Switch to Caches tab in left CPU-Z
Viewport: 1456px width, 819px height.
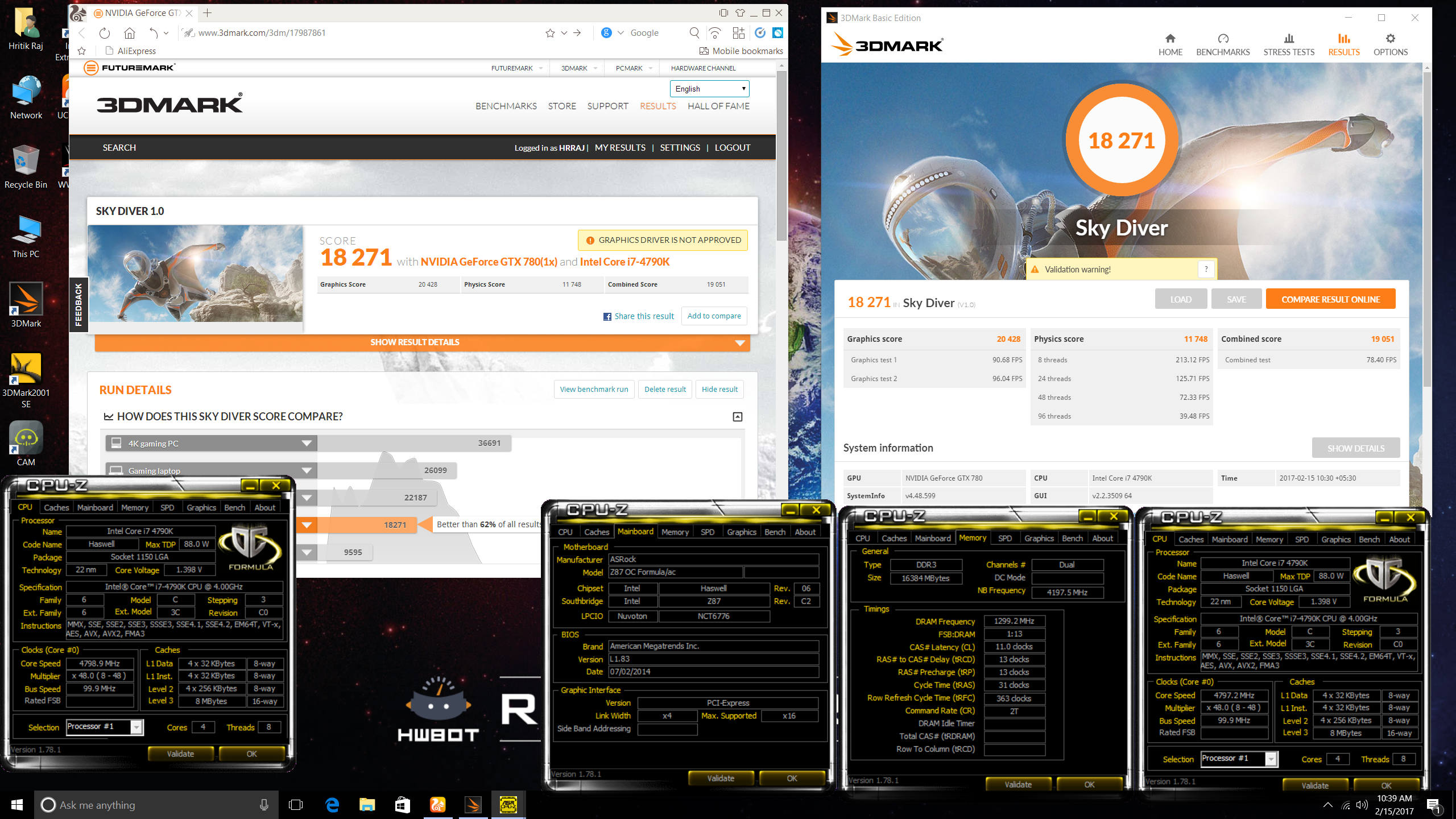[56, 507]
